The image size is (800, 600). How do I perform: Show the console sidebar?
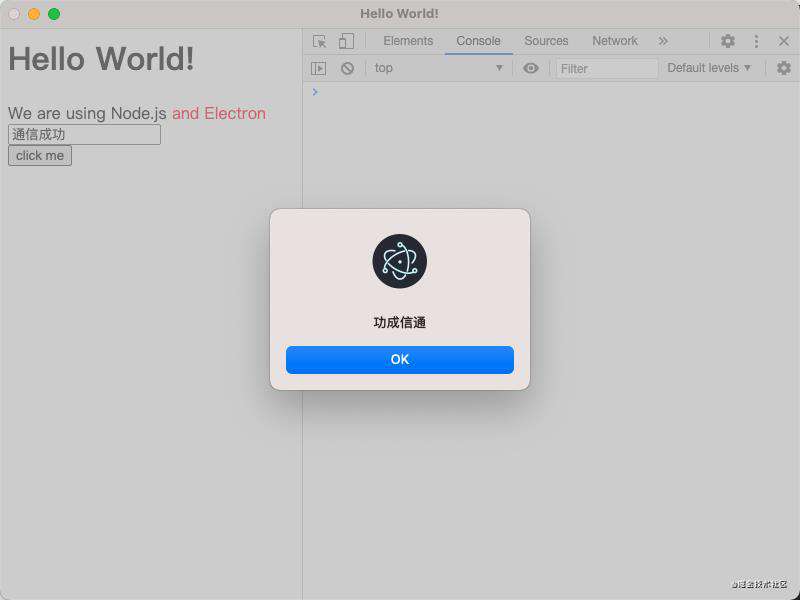[318, 68]
